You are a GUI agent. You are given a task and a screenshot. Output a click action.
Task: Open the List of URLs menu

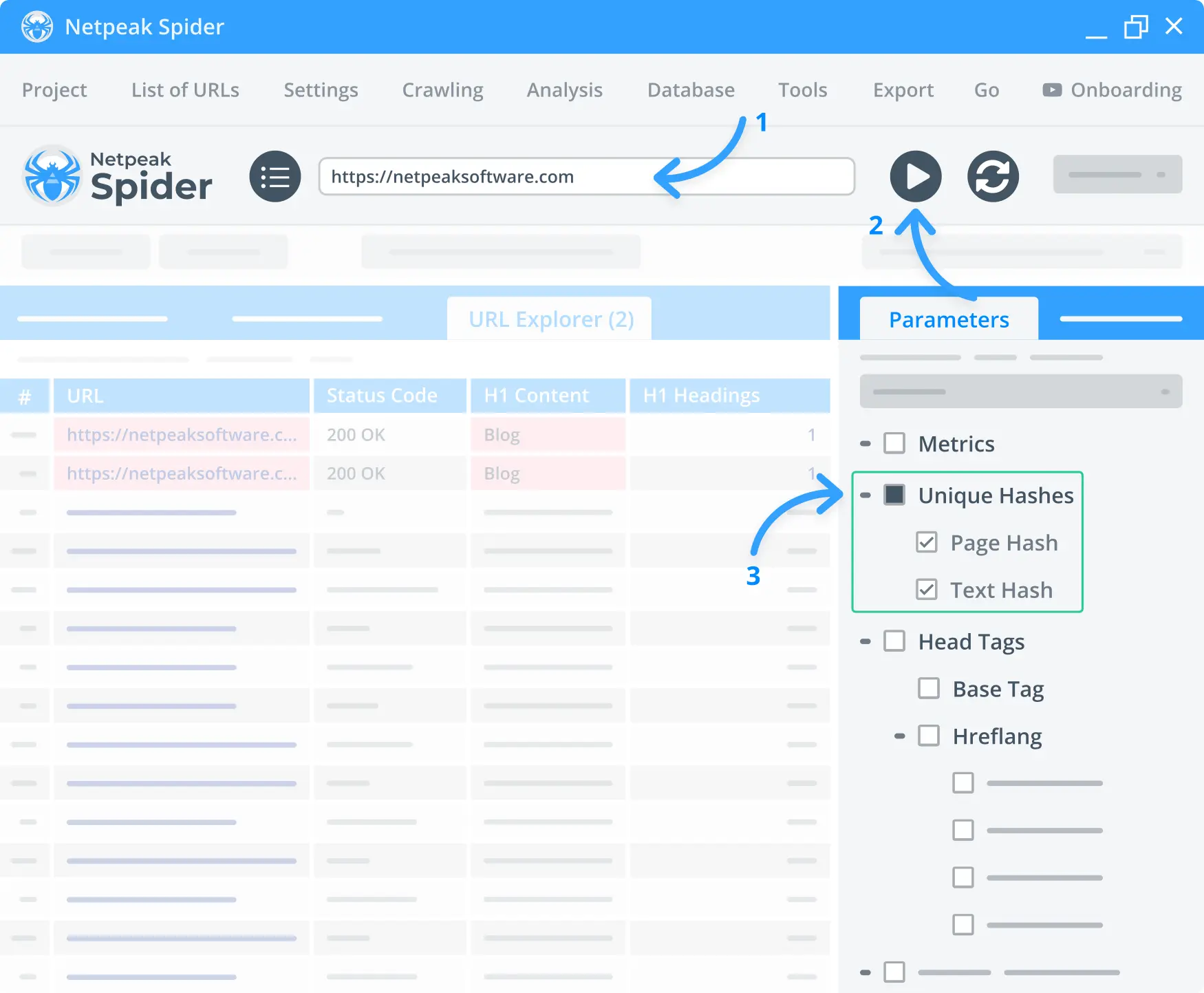[x=185, y=90]
